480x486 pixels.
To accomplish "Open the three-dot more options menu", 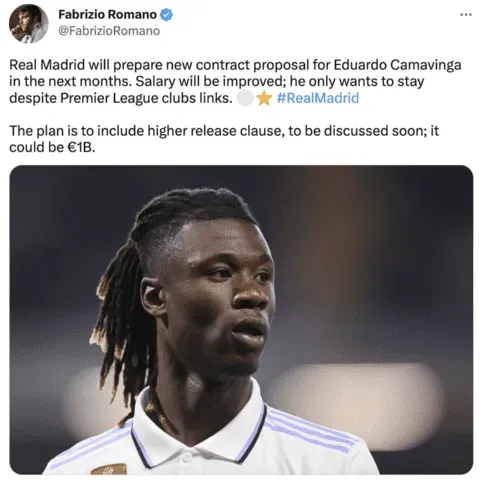I will pos(466,14).
